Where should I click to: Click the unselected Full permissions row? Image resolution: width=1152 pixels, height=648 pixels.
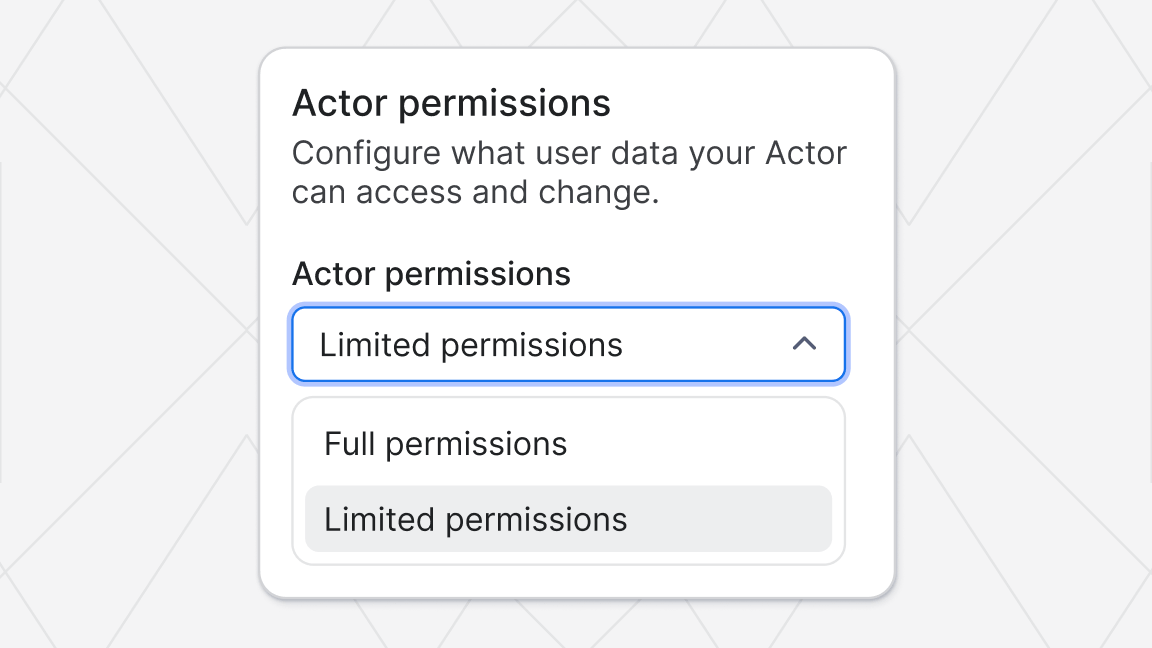[x=445, y=444]
